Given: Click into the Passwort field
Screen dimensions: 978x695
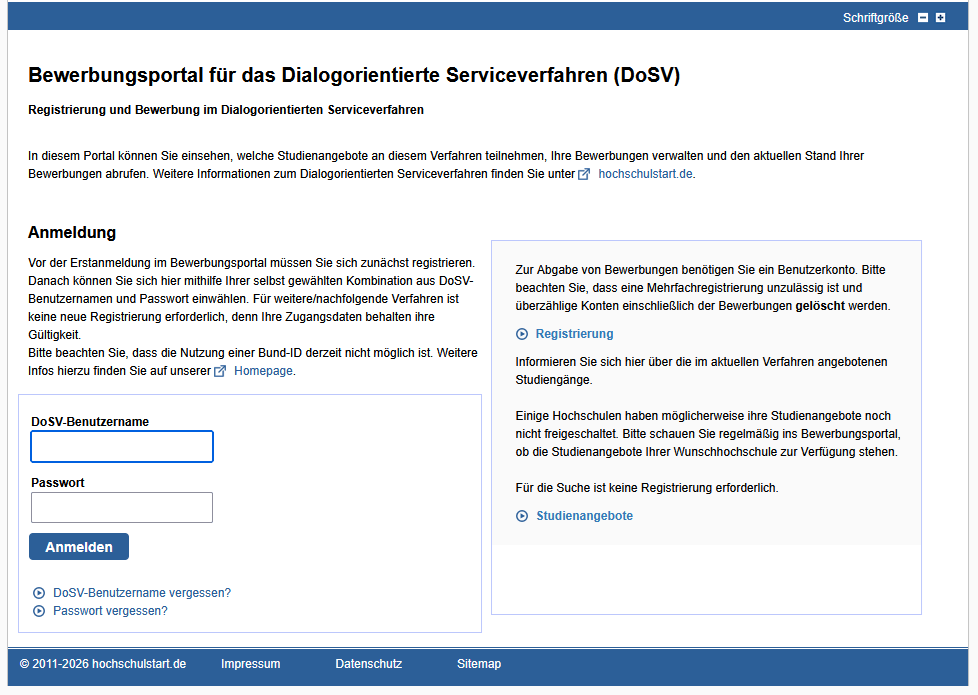Looking at the screenshot, I should point(122,508).
